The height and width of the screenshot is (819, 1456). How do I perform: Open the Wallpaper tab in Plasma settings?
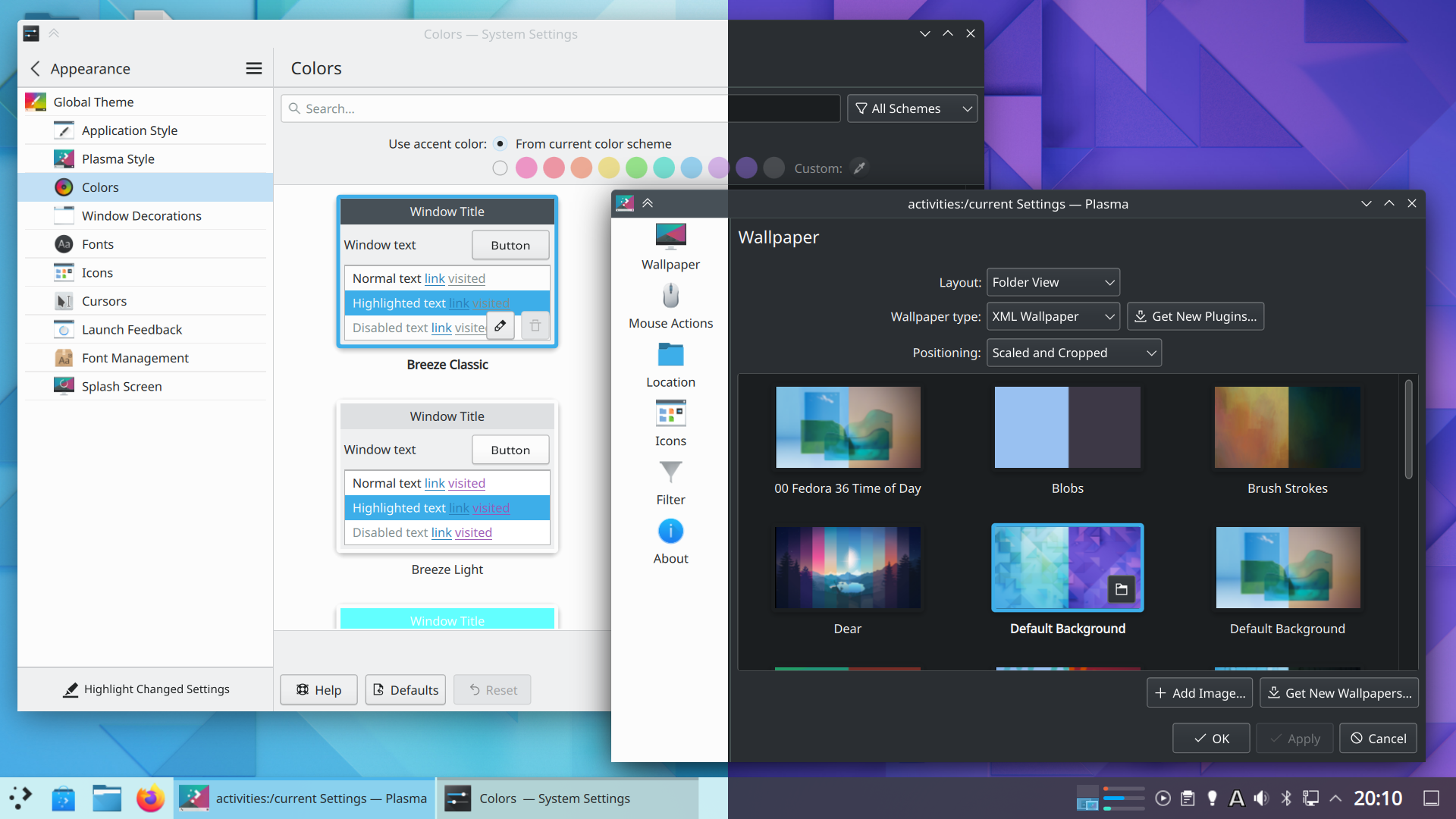[x=670, y=247]
